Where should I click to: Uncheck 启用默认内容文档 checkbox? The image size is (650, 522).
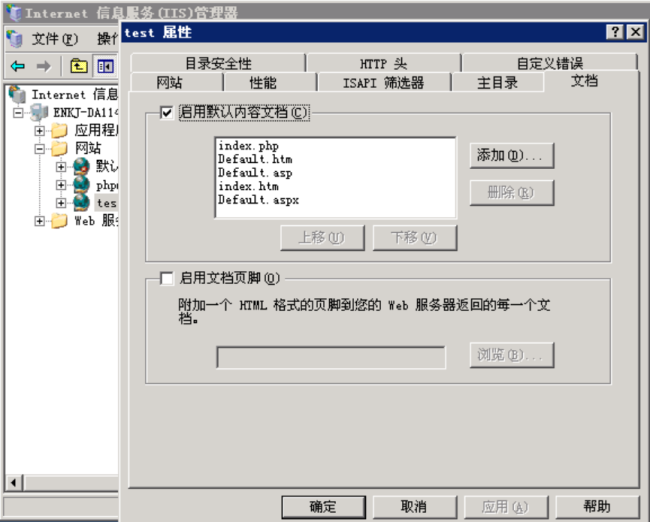pyautogui.click(x=167, y=113)
